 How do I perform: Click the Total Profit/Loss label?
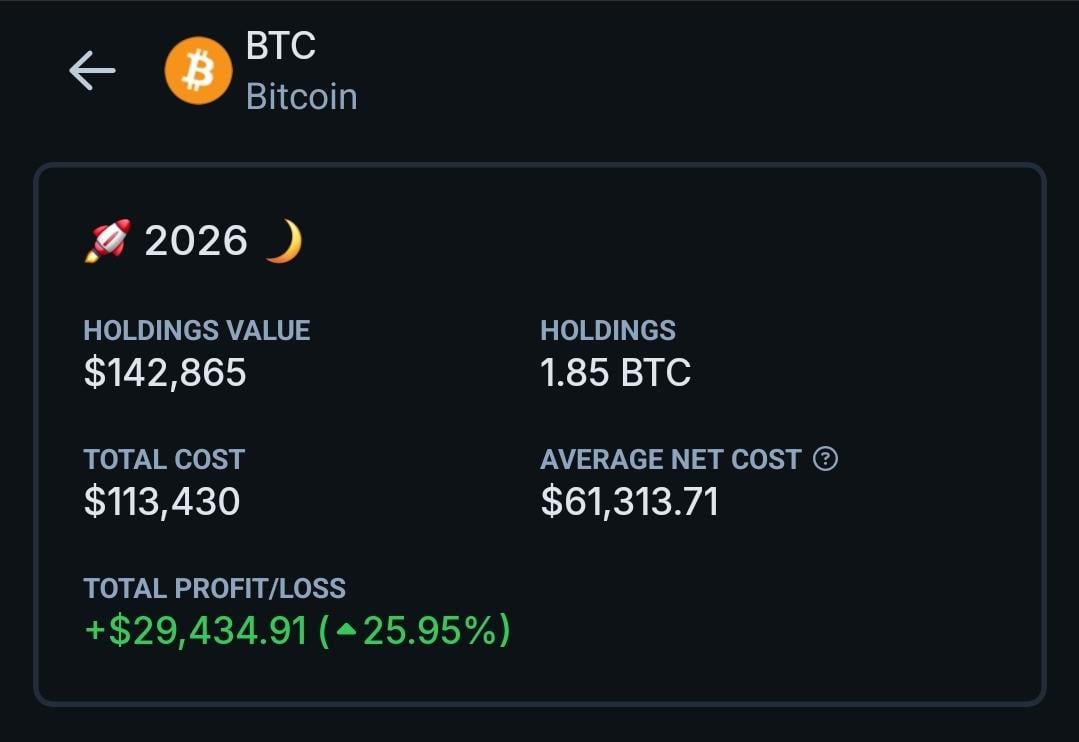[x=214, y=588]
